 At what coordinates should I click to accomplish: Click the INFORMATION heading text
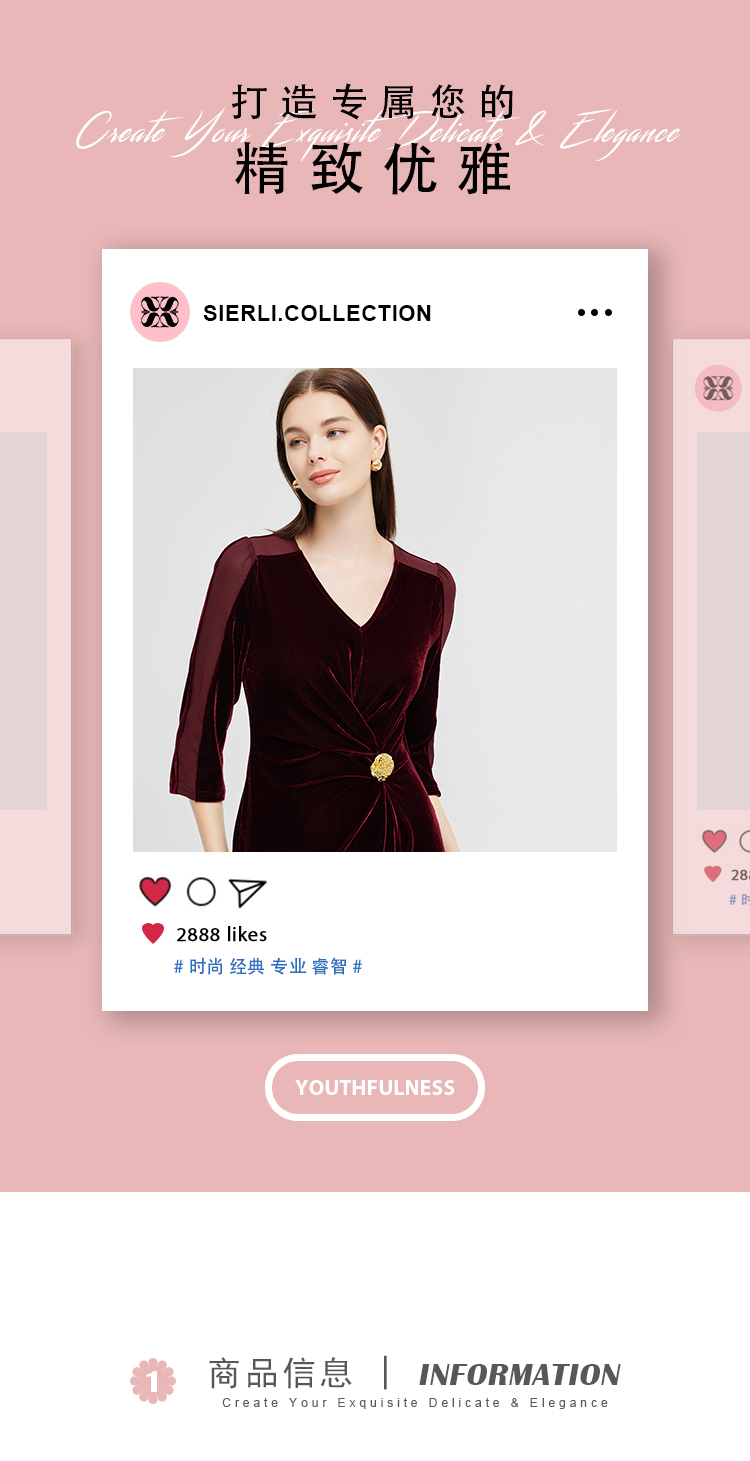tap(520, 1375)
